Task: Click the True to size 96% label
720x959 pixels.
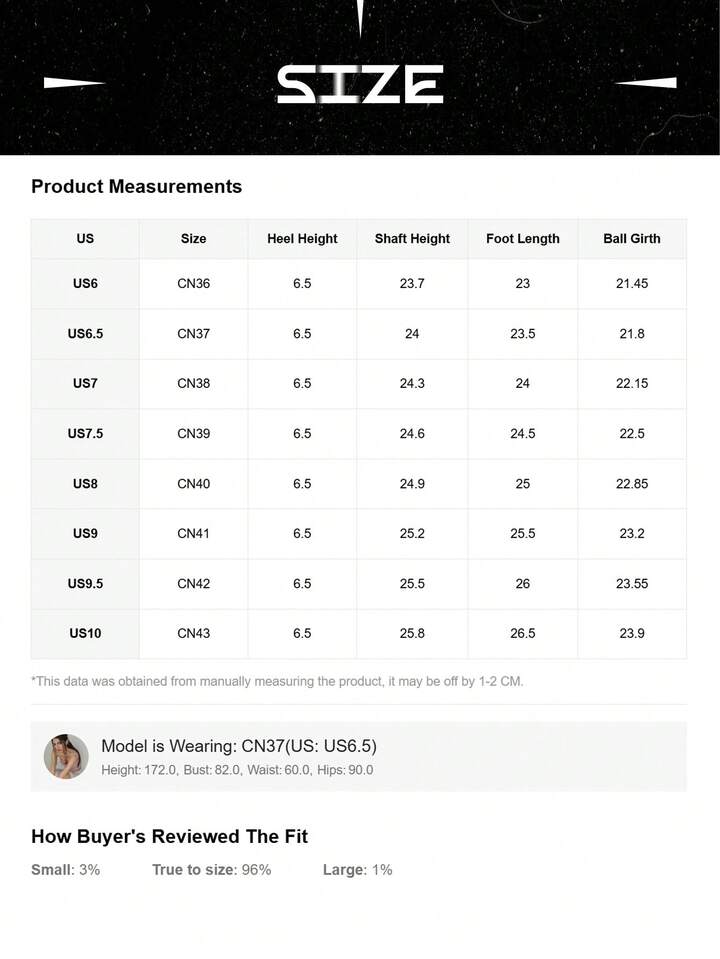Action: coord(211,870)
